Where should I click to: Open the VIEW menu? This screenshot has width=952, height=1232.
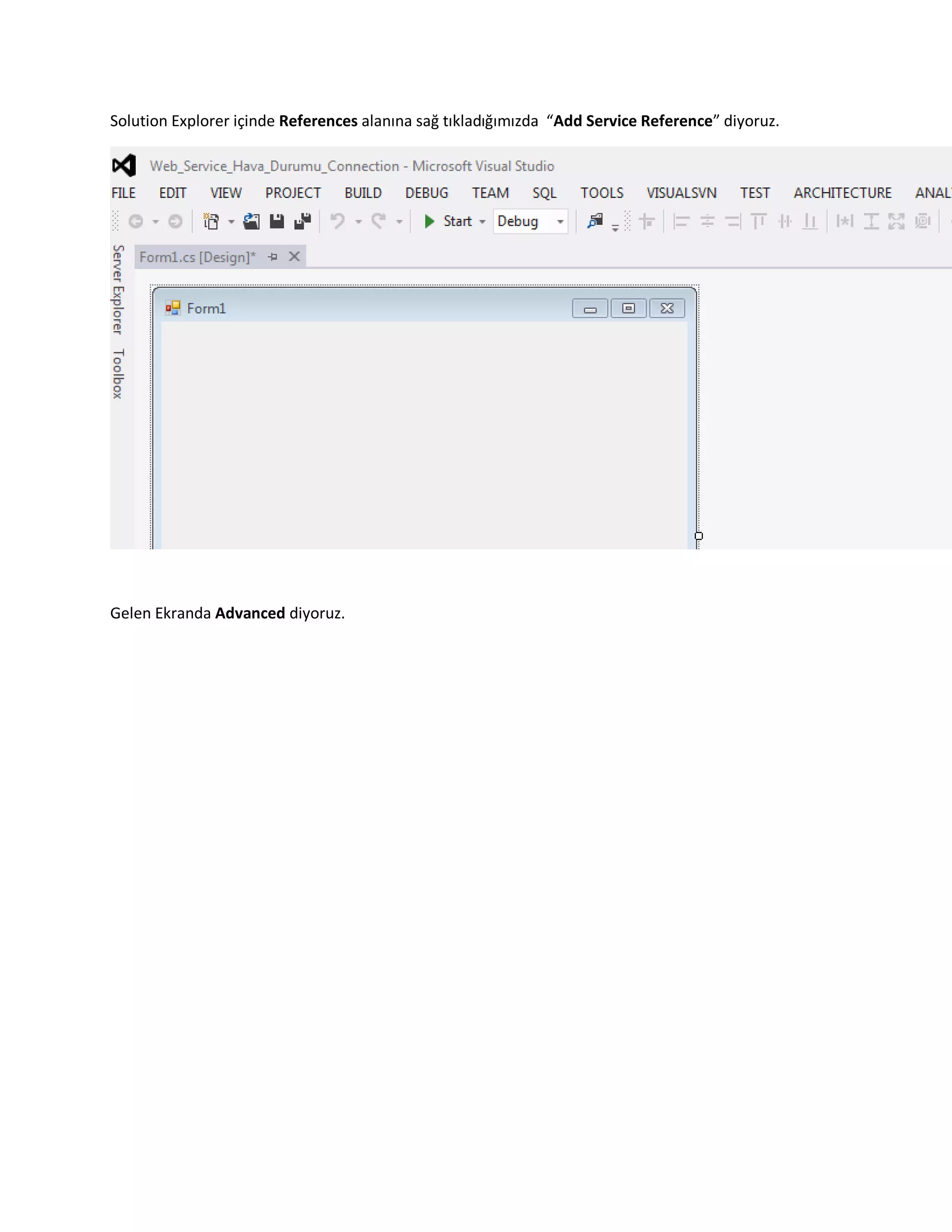click(226, 193)
